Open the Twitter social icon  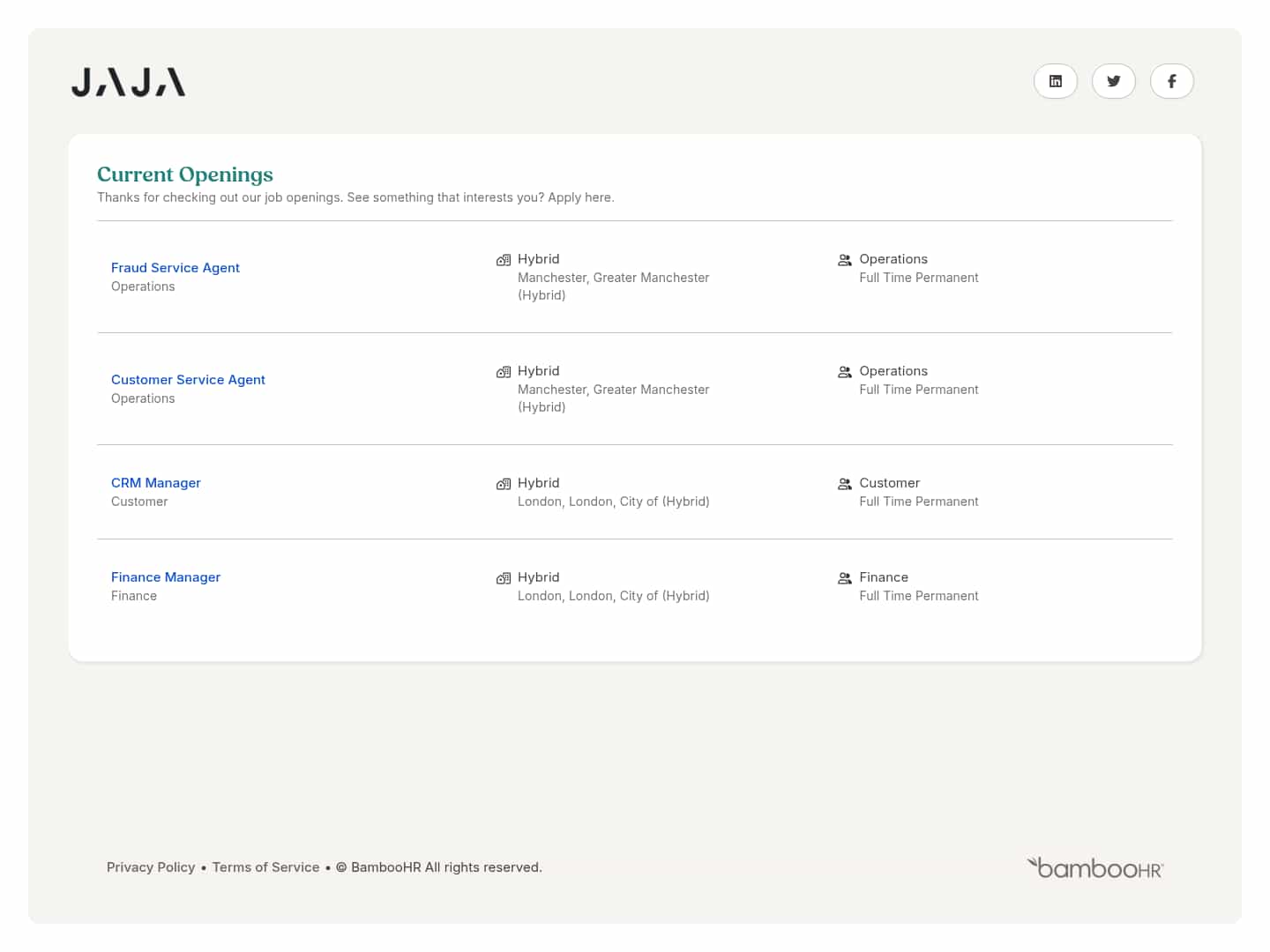pos(1113,81)
